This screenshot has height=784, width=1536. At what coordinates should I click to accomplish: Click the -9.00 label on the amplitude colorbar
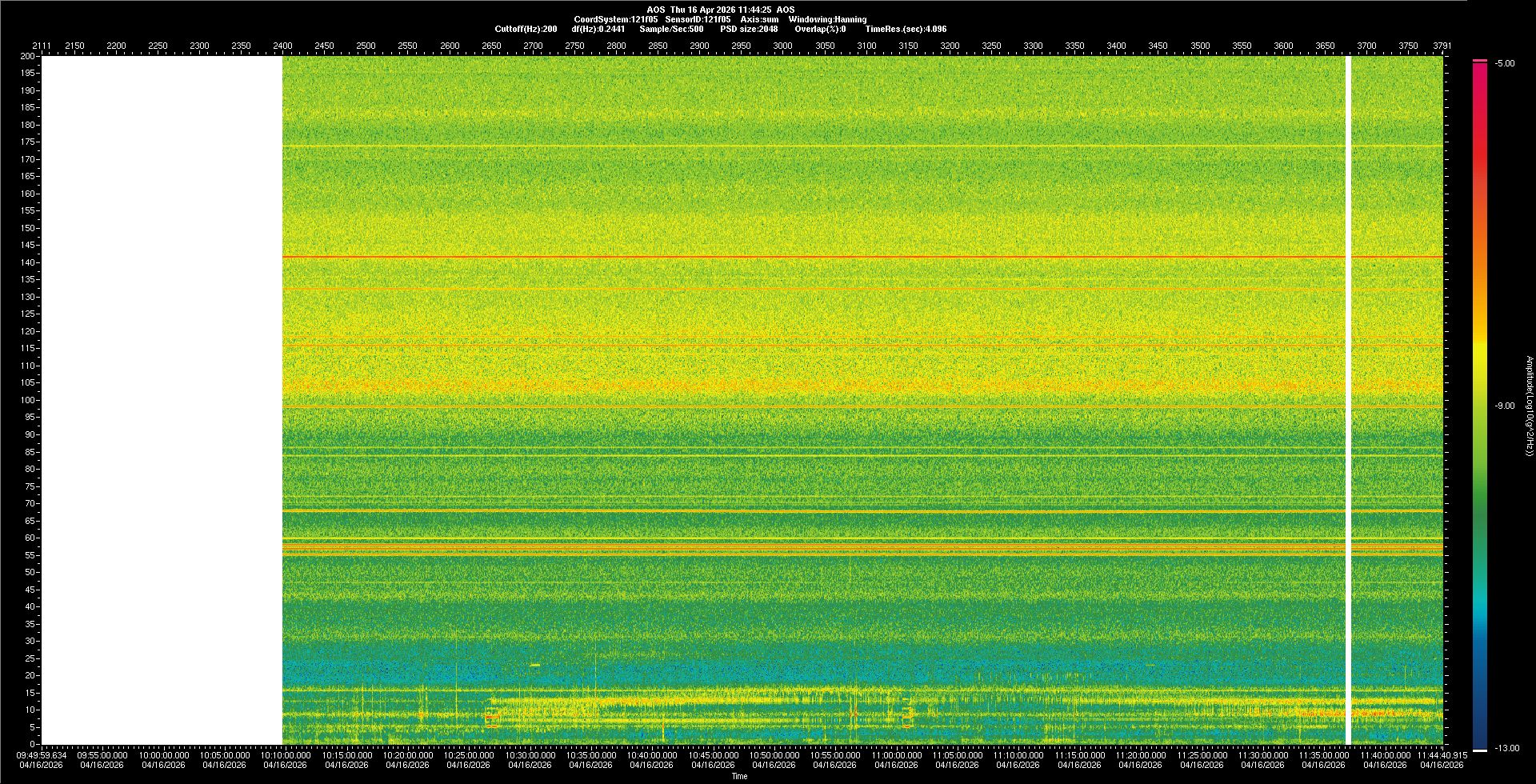(x=1505, y=406)
